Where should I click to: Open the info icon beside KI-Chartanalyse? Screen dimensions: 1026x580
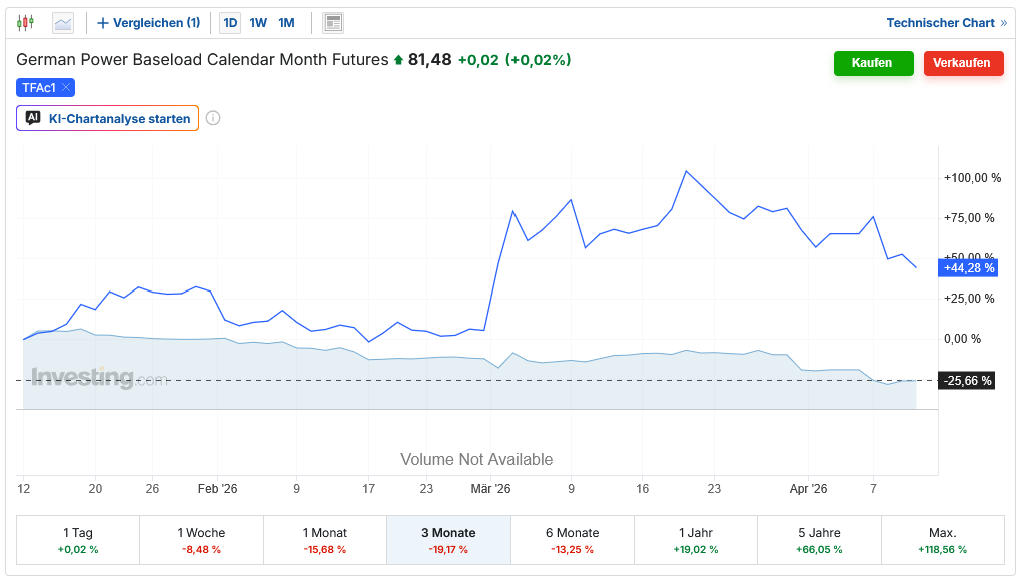pos(213,118)
